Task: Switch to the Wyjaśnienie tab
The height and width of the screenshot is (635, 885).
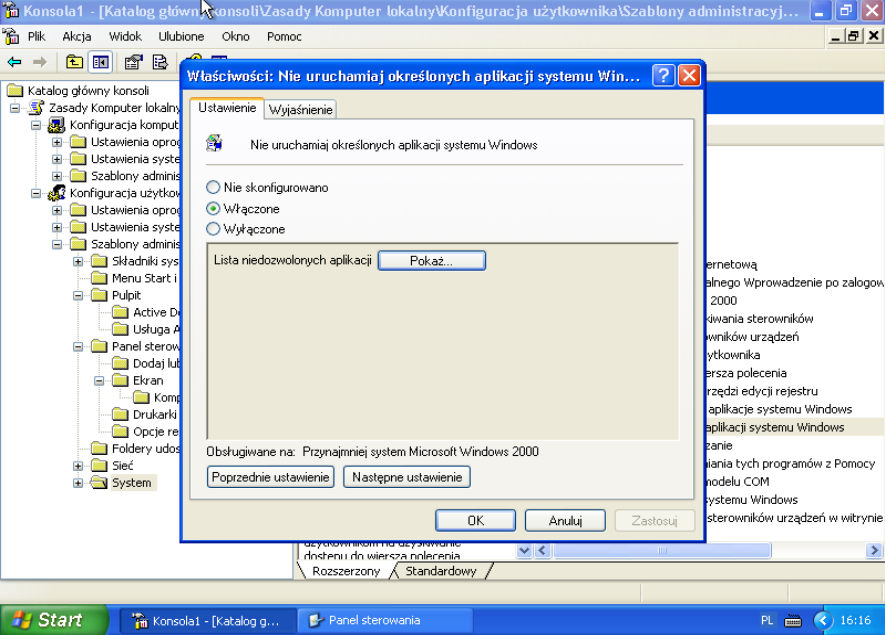Action: coord(300,110)
